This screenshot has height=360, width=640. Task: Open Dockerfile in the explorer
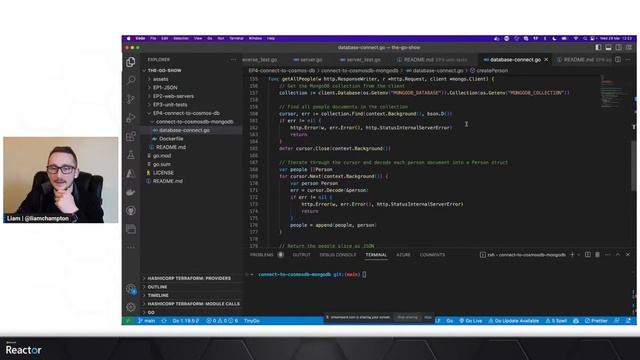tap(192, 139)
